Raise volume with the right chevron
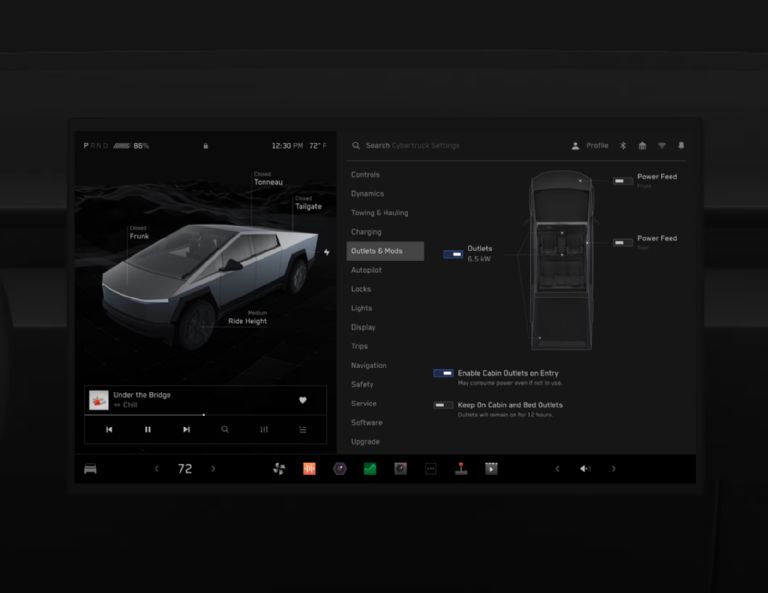The width and height of the screenshot is (768, 593). (613, 469)
